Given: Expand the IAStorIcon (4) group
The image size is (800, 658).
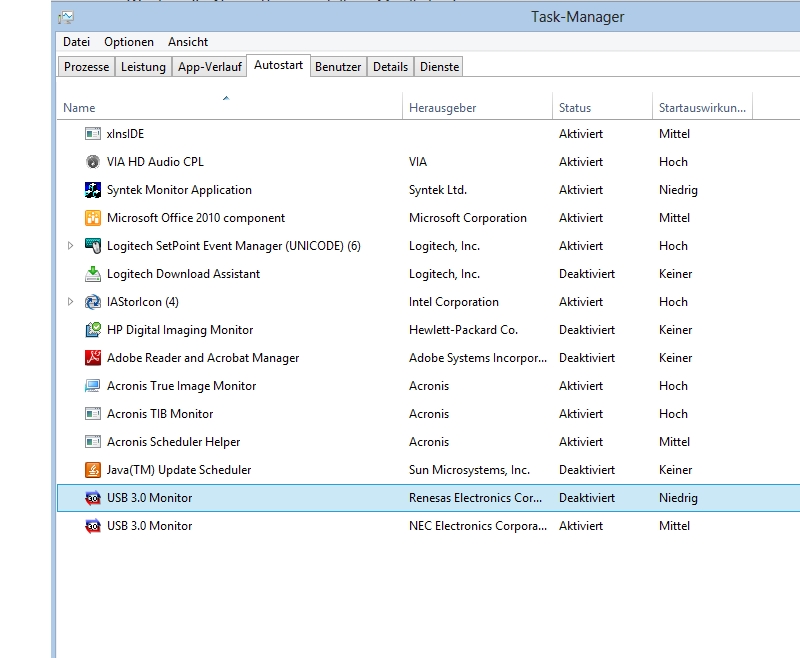Looking at the screenshot, I should pos(70,302).
